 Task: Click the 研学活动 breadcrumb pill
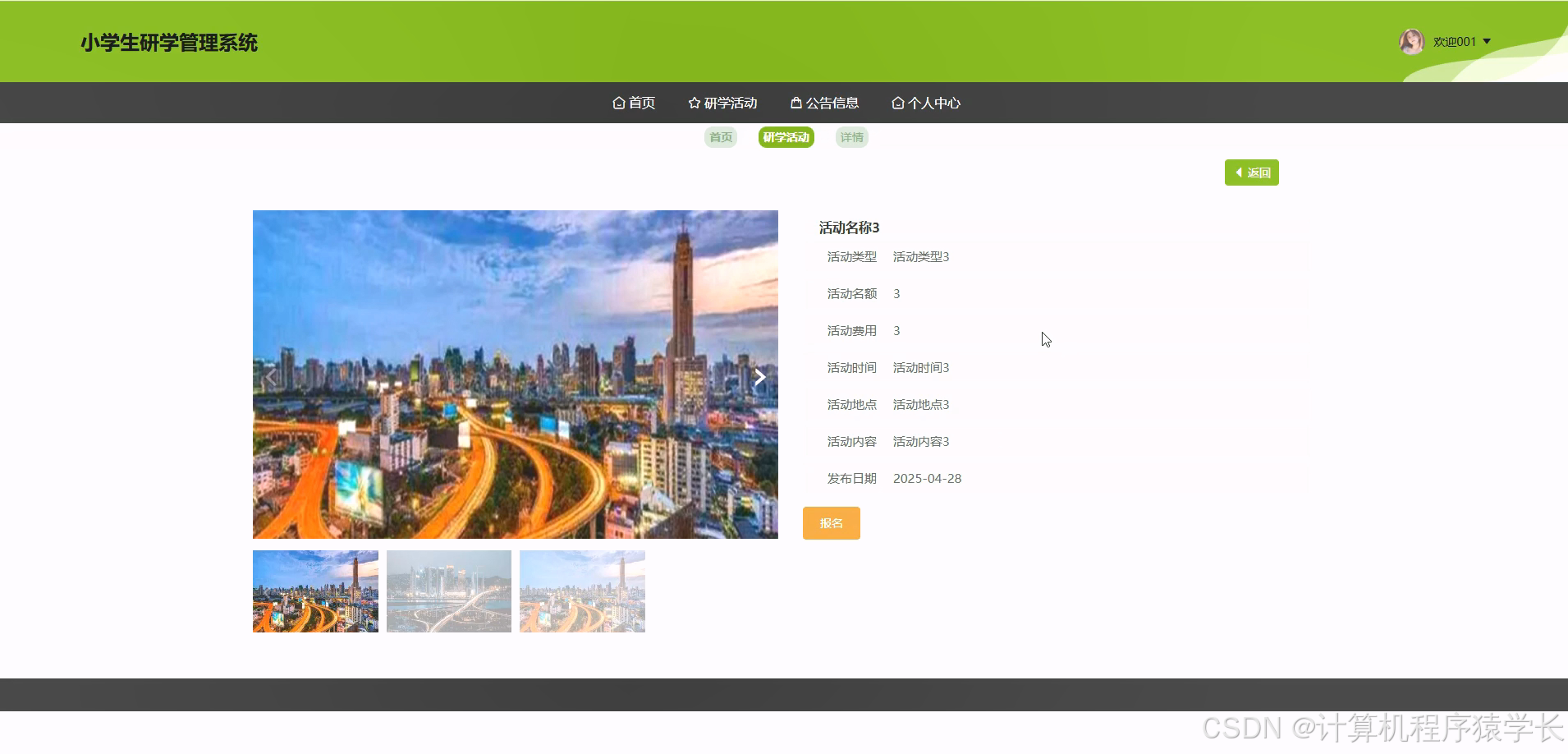coord(786,137)
